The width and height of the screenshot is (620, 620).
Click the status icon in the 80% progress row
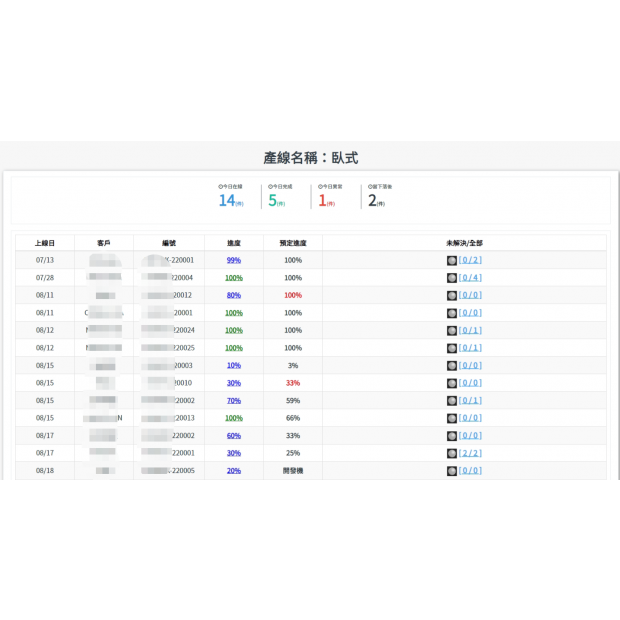point(452,295)
